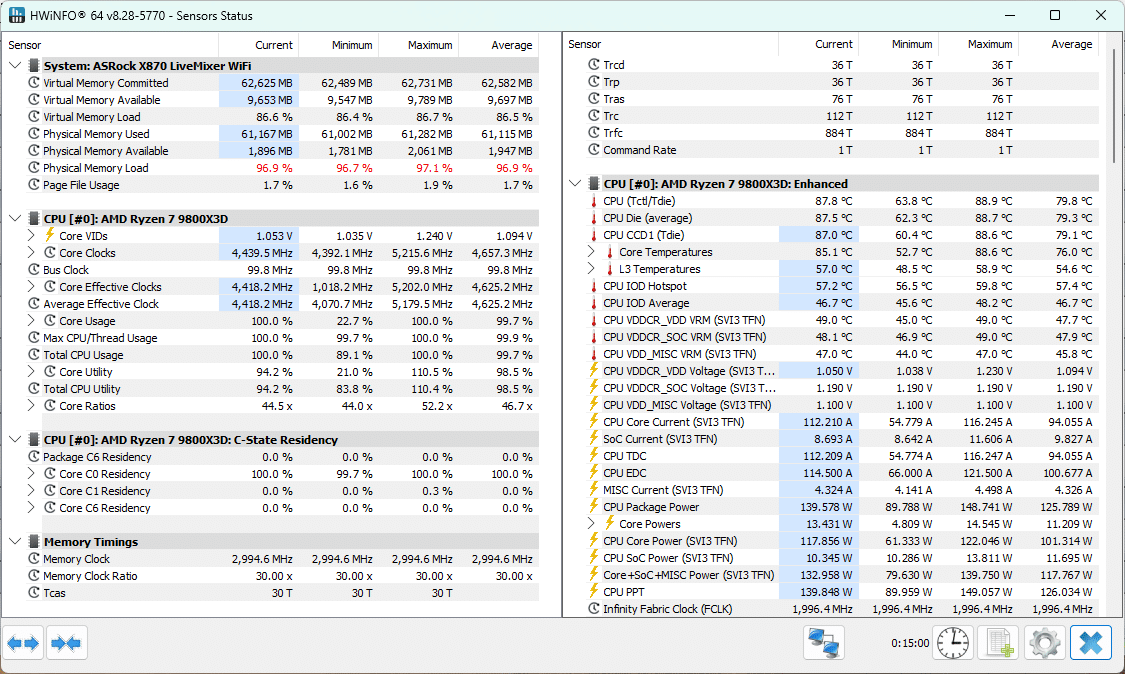Click the clock icon beside Command Rate
Screen dimensions: 1125x674
point(593,149)
